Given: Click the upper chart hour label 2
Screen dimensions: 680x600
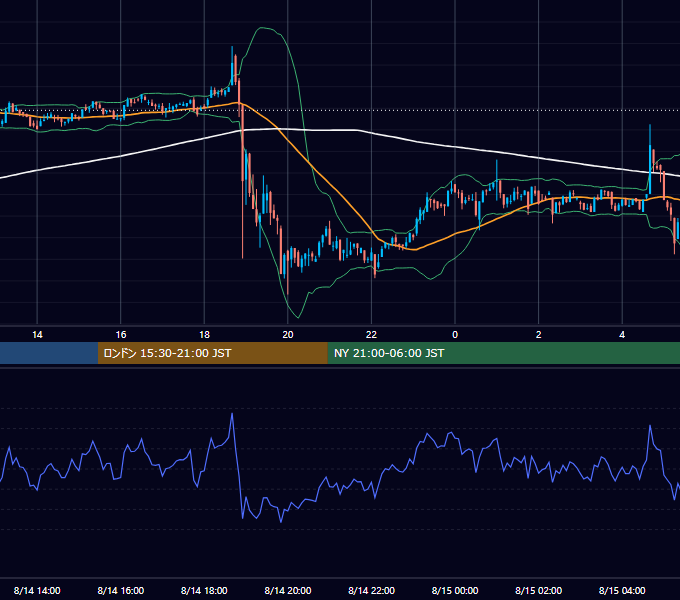Looking at the screenshot, I should [x=539, y=335].
